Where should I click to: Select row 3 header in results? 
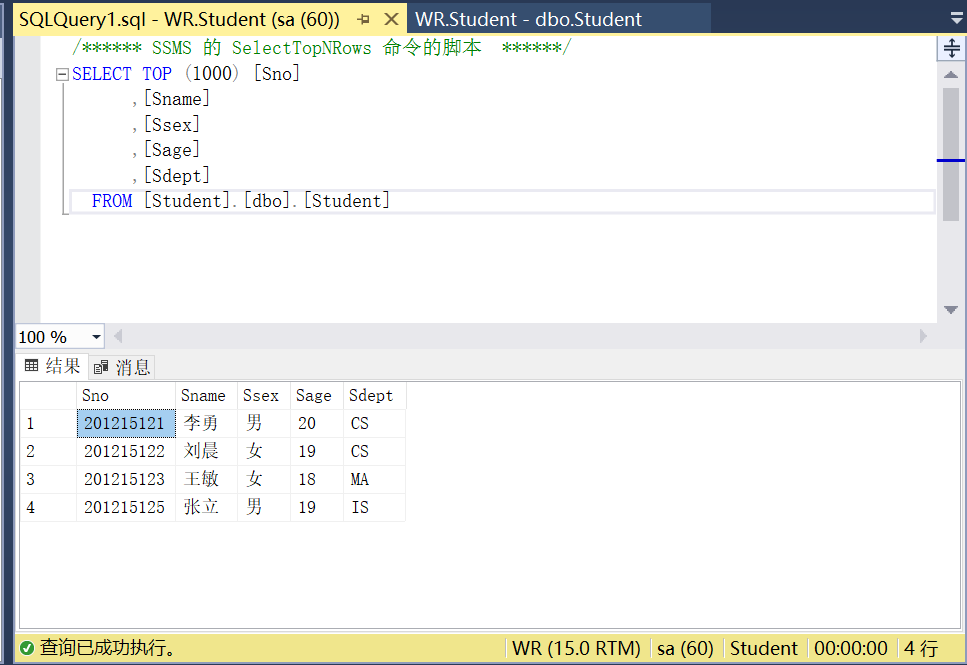click(x=48, y=479)
